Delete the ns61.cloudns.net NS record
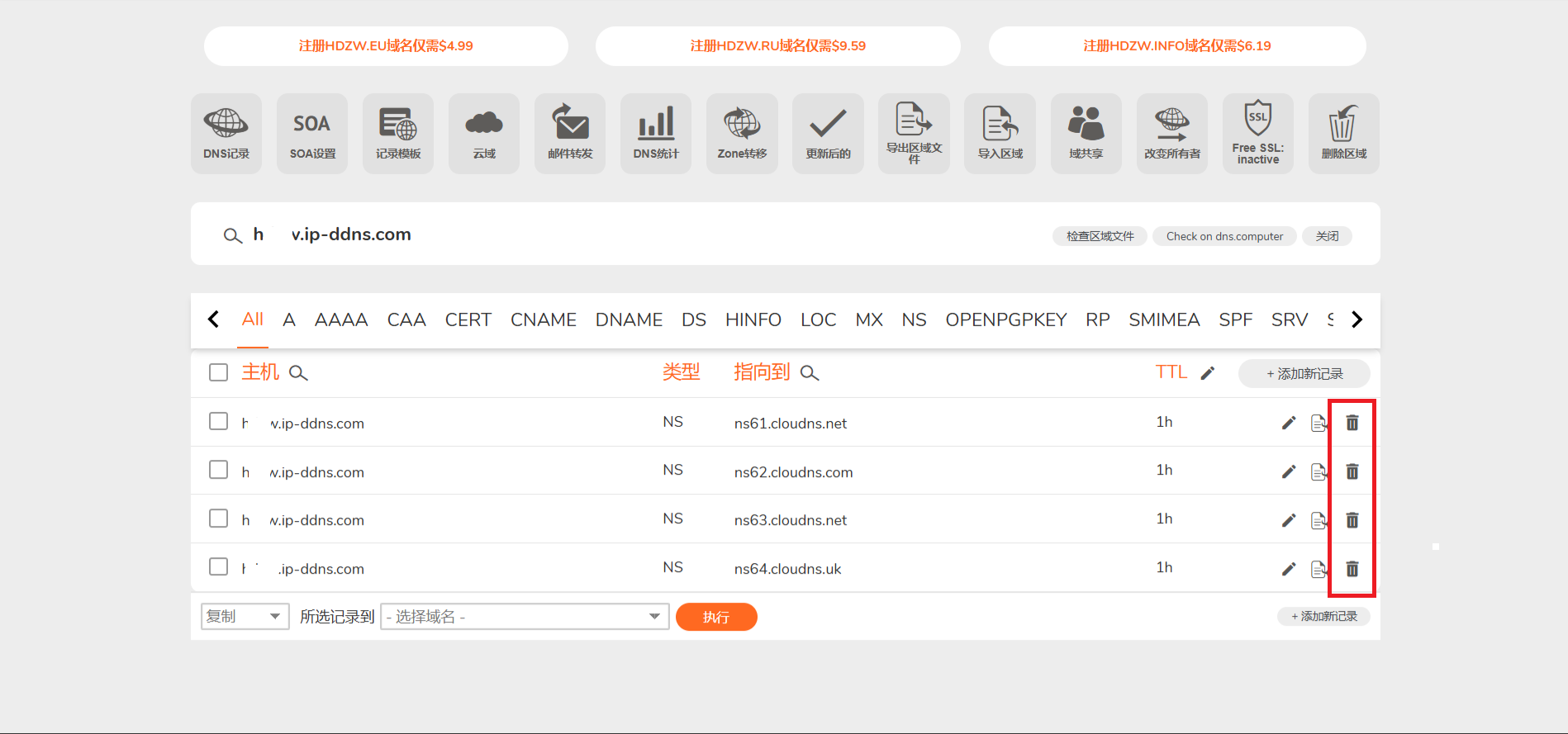Screen dimensions: 1568x734 (x=1352, y=423)
